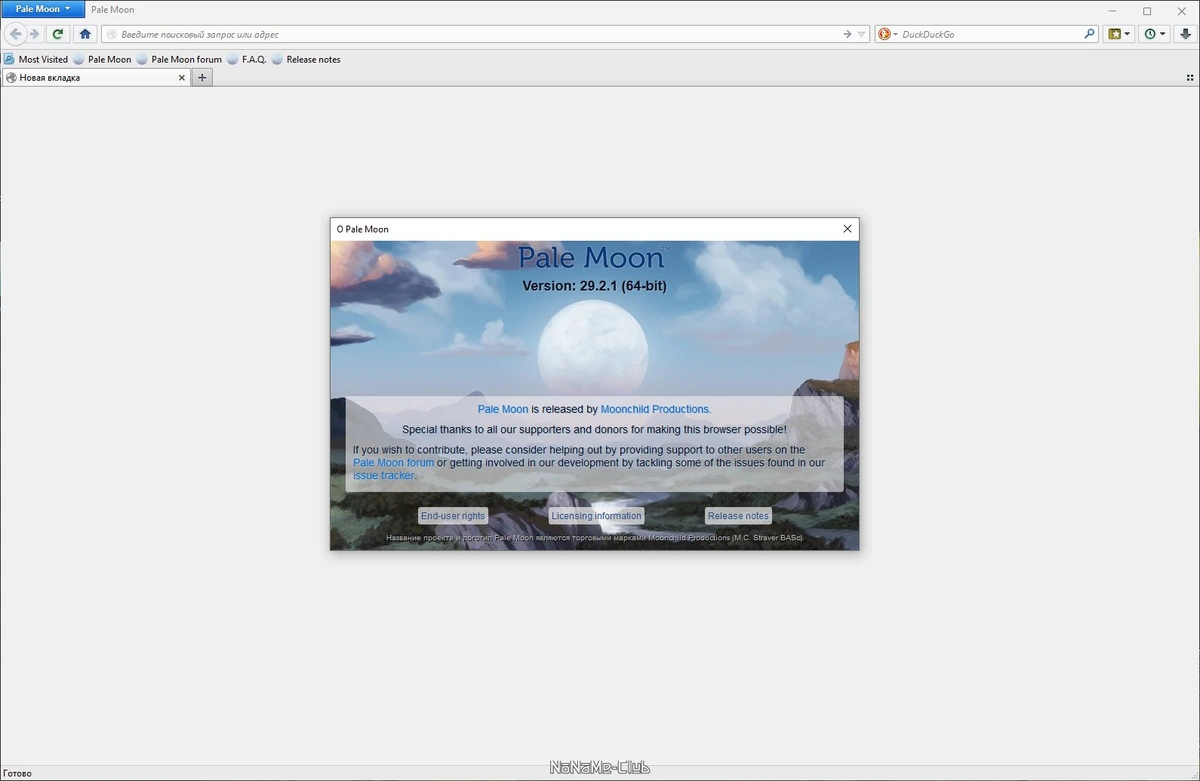Click the Готово status bar text
The height and width of the screenshot is (781, 1200).
(x=17, y=773)
